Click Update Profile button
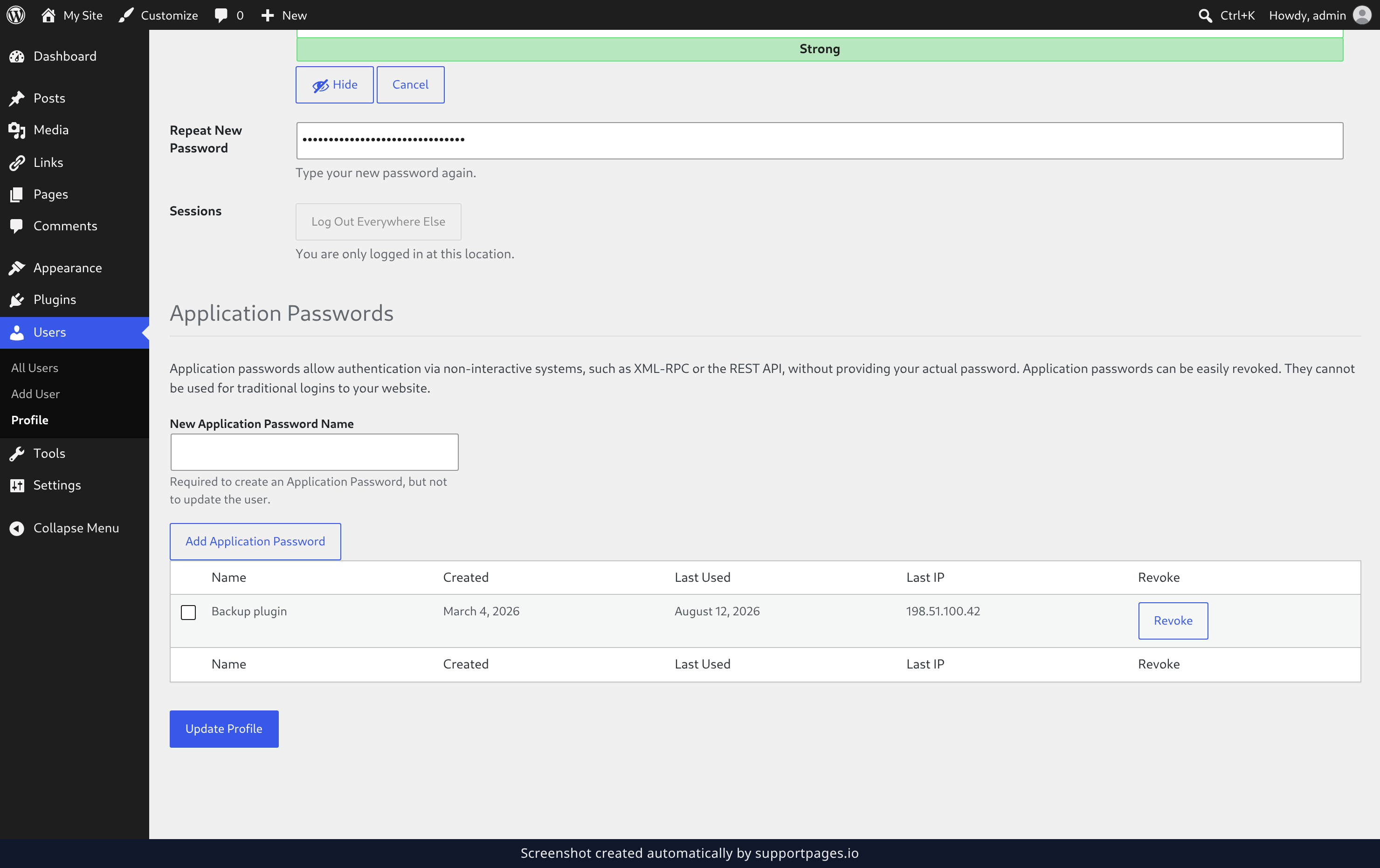 click(224, 729)
